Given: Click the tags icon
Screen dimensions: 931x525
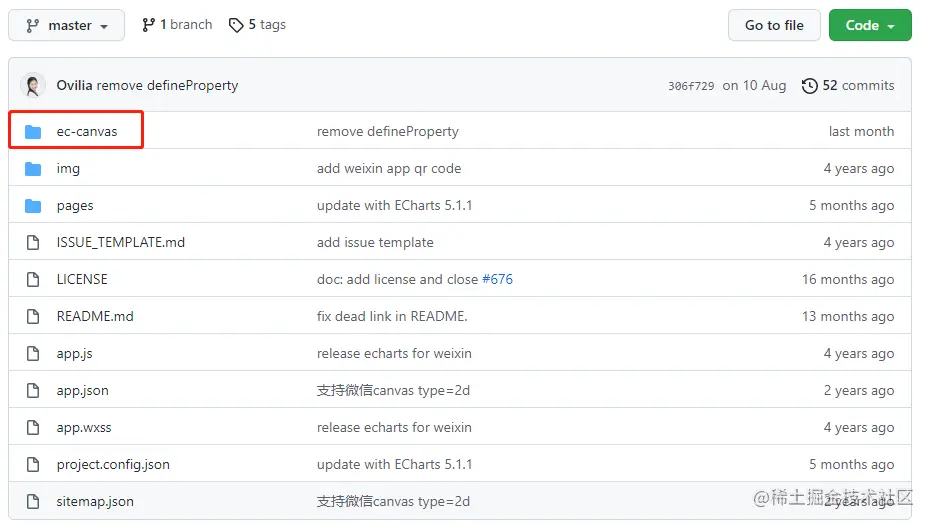Looking at the screenshot, I should pyautogui.click(x=236, y=25).
